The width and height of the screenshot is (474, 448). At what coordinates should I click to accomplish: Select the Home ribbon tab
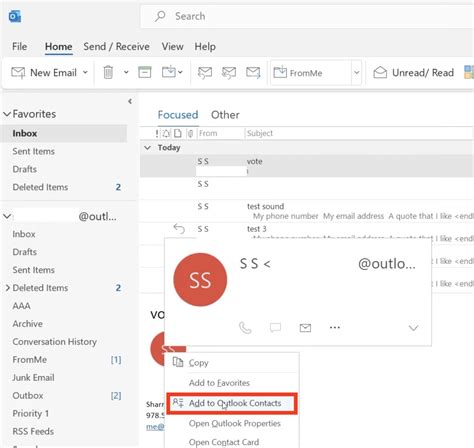pos(59,46)
